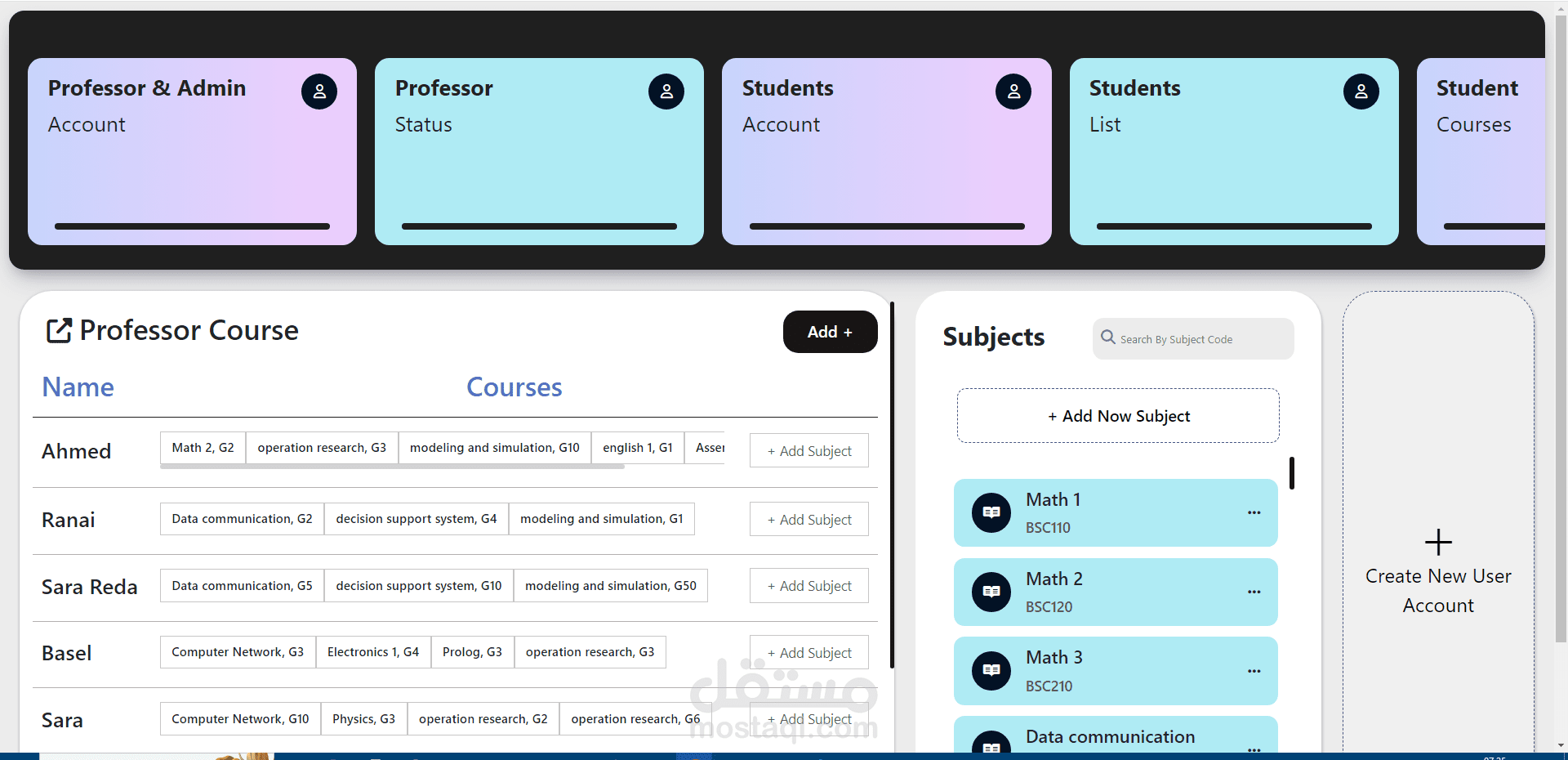
Task: Focus the Search By Subject Code field
Action: click(1200, 339)
